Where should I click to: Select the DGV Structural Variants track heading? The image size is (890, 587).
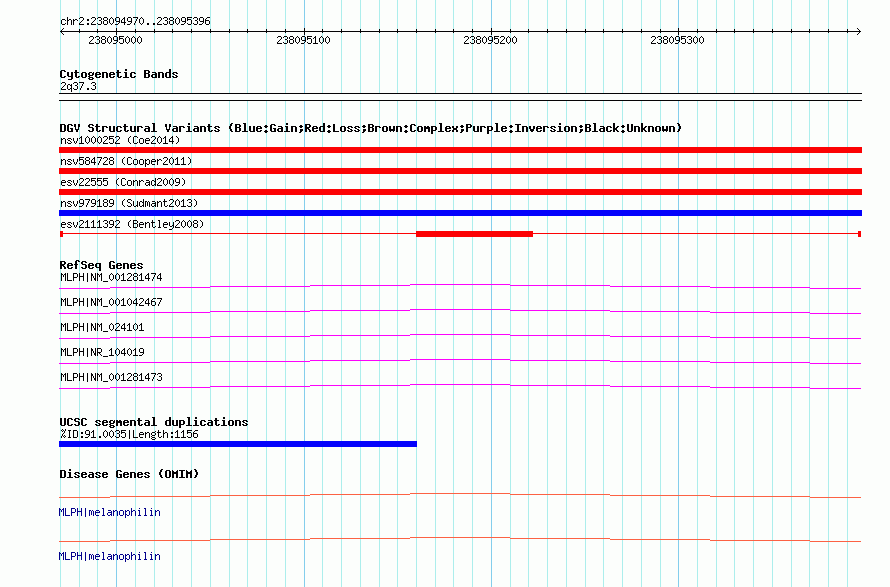tap(371, 128)
